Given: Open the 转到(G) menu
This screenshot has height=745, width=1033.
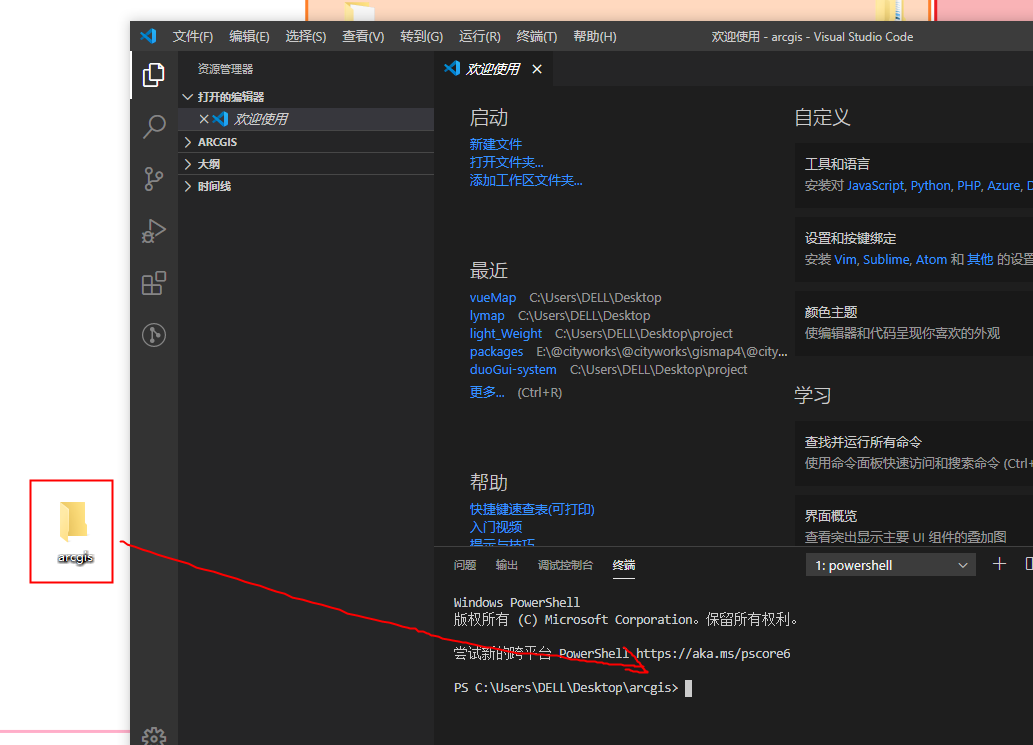Looking at the screenshot, I should (x=422, y=37).
